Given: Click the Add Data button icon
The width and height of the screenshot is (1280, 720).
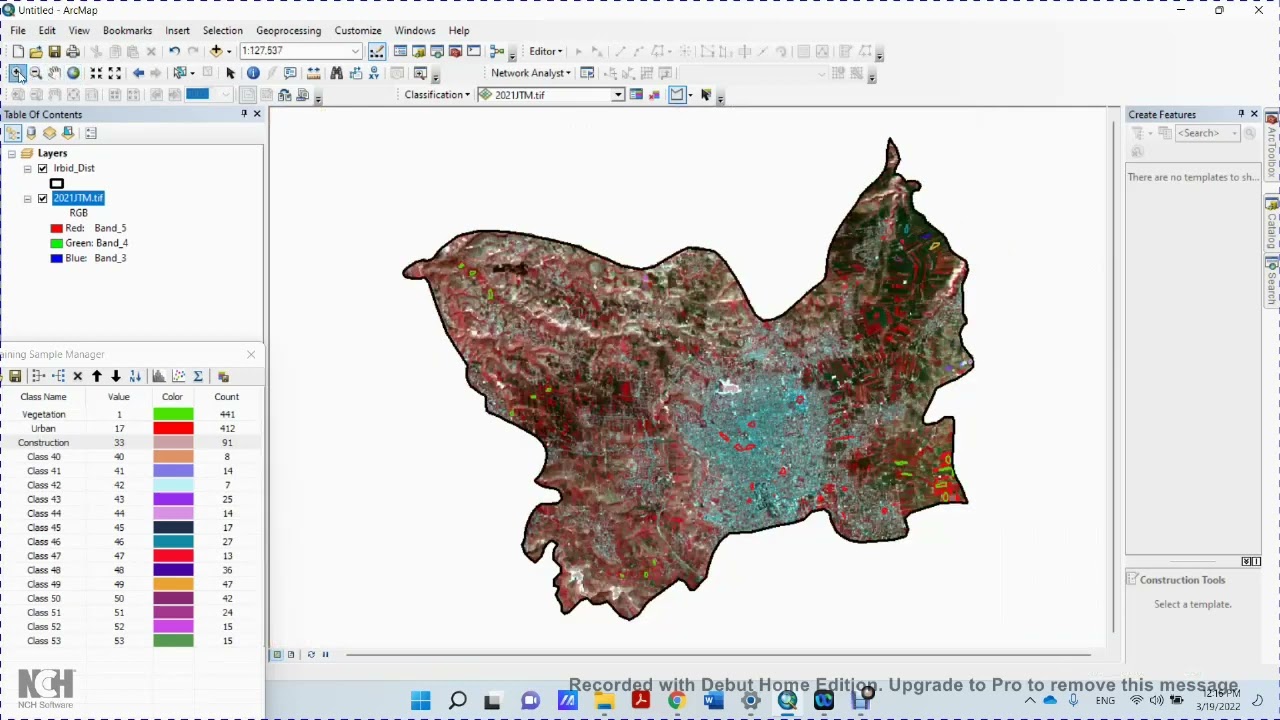Looking at the screenshot, I should 216,51.
